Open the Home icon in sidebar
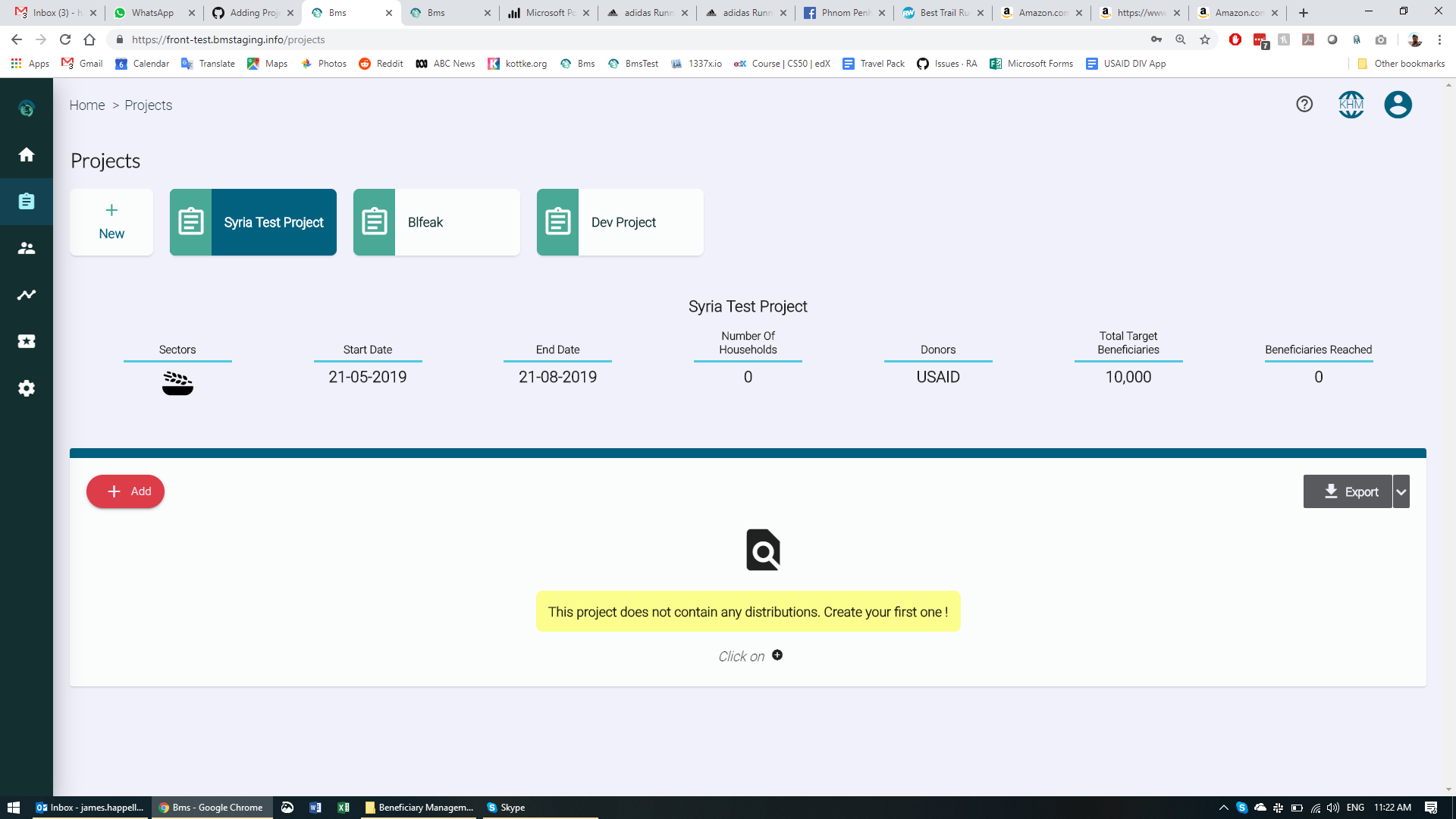 coord(27,155)
